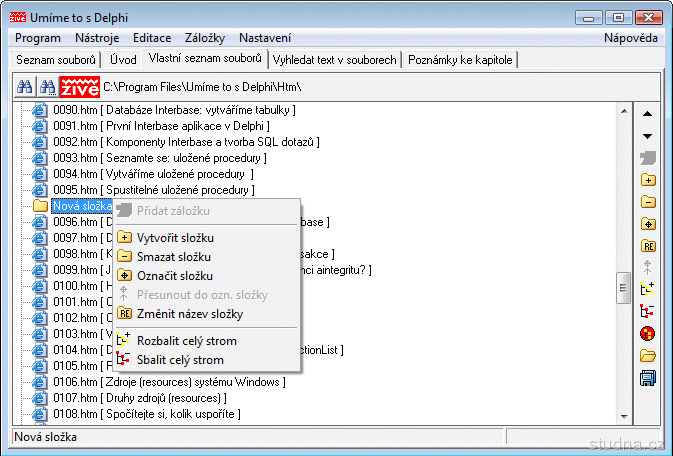Image resolution: width=673 pixels, height=456 pixels.
Task: Click the yellow folder icon of Nová složka
Action: pos(40,206)
